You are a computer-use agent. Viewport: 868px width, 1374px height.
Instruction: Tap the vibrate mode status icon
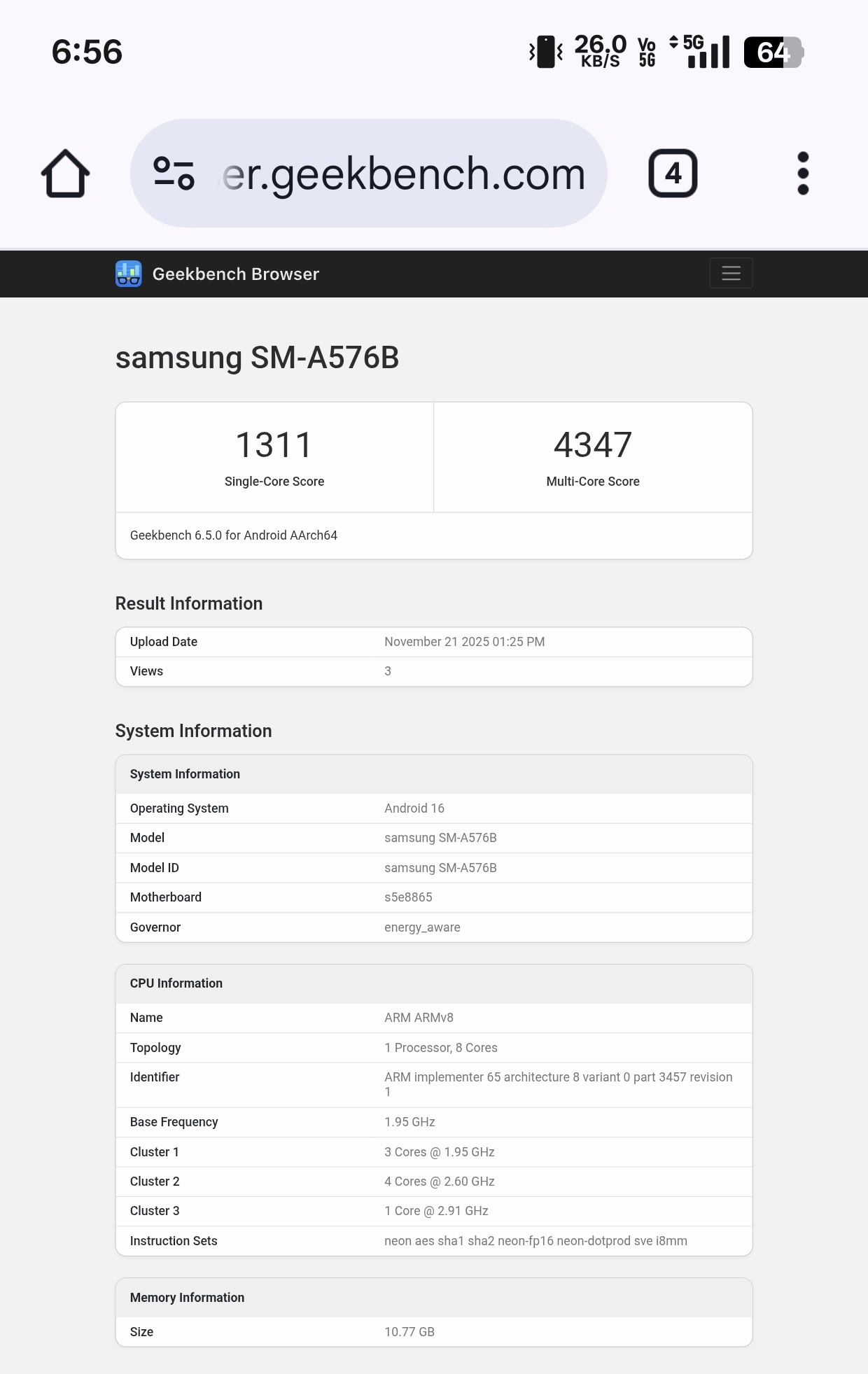(546, 52)
